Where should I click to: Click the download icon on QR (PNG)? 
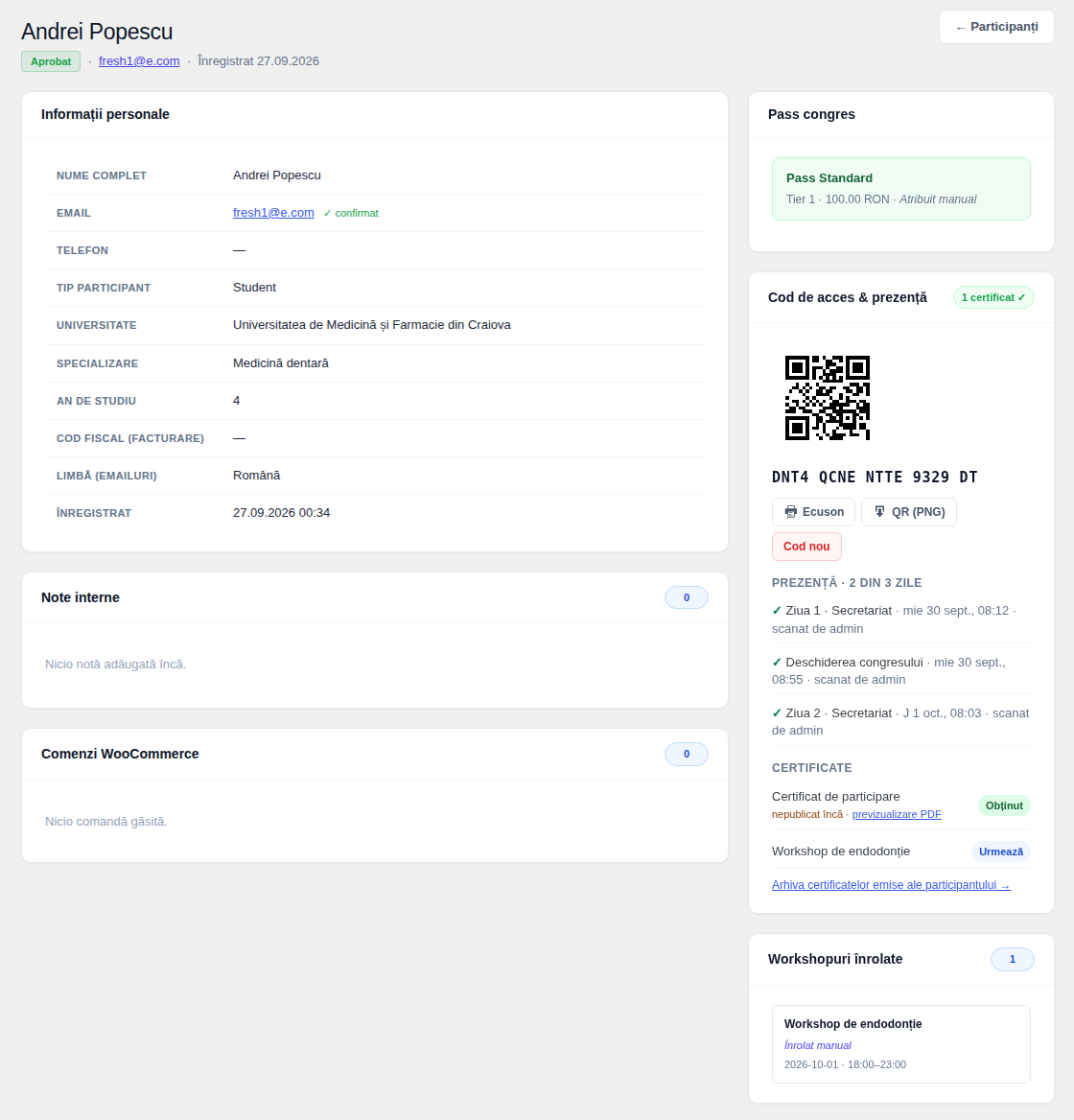(x=879, y=512)
